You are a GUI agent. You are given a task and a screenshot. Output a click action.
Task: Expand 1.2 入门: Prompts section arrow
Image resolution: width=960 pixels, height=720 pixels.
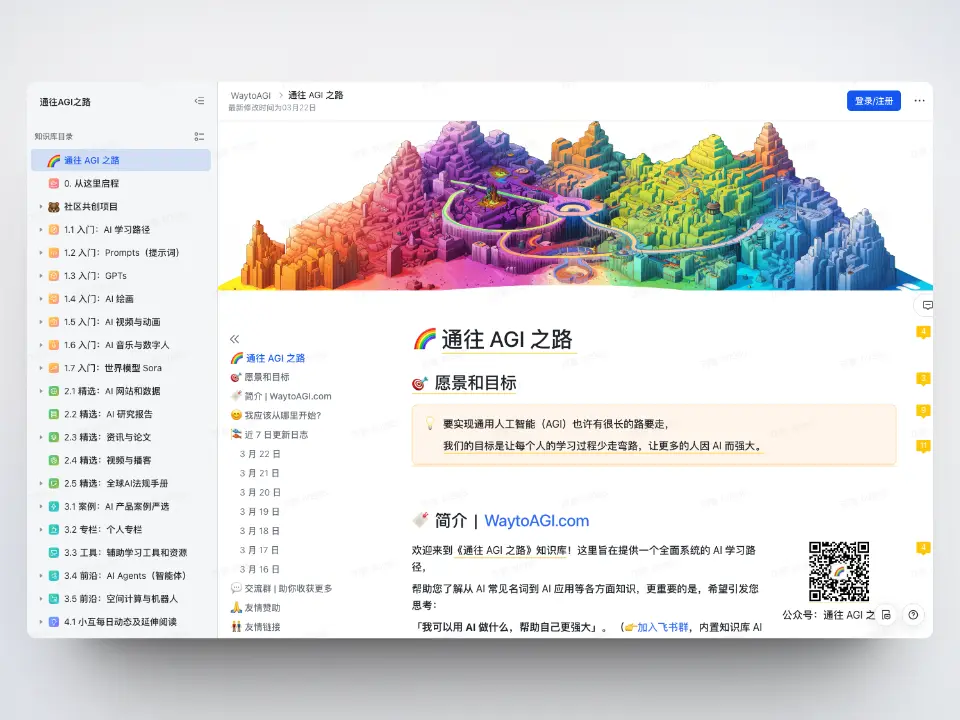coord(41,253)
